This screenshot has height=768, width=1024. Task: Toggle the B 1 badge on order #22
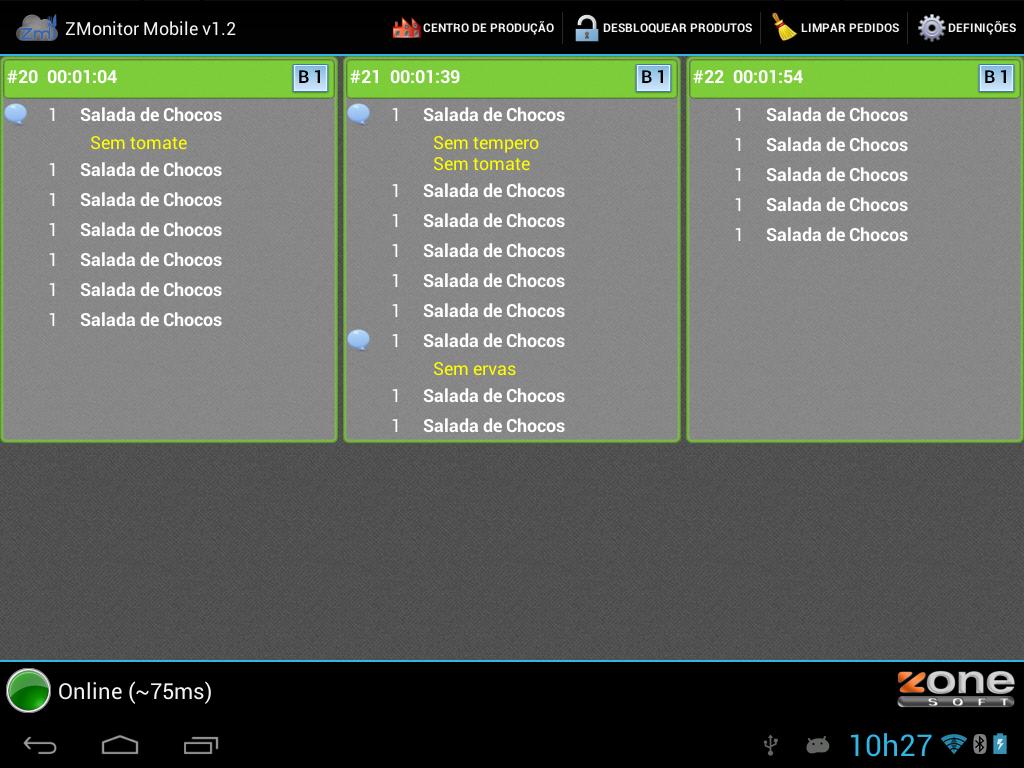995,78
